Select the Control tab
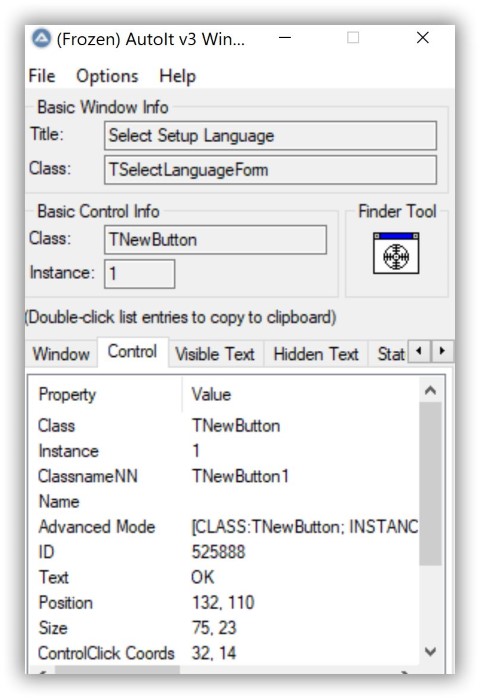Viewport: 480px width, 699px height. [x=132, y=352]
